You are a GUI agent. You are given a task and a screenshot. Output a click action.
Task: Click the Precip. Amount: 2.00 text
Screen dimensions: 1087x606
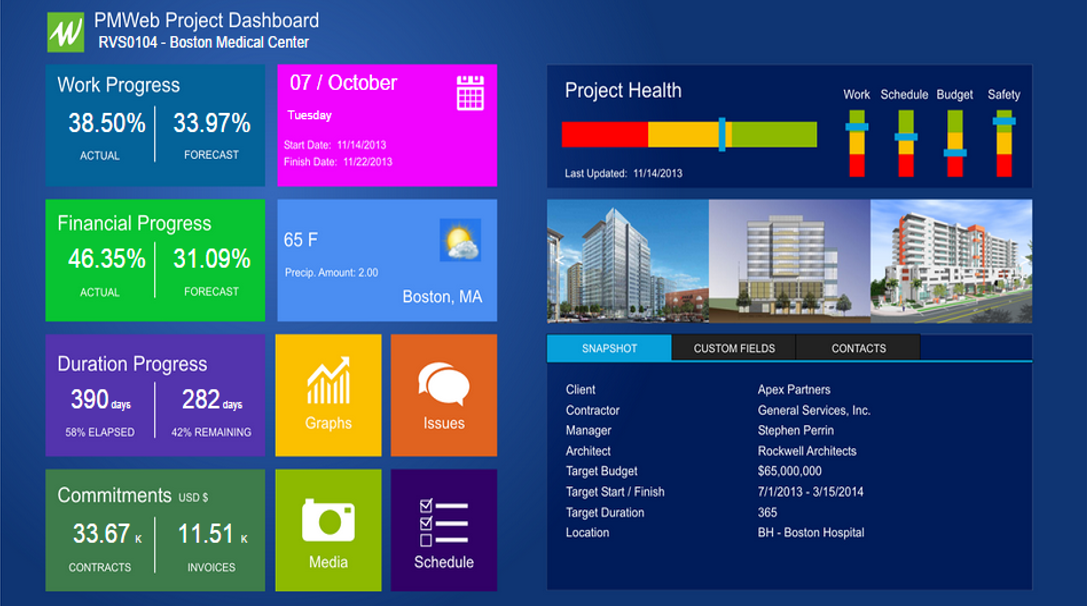click(331, 272)
